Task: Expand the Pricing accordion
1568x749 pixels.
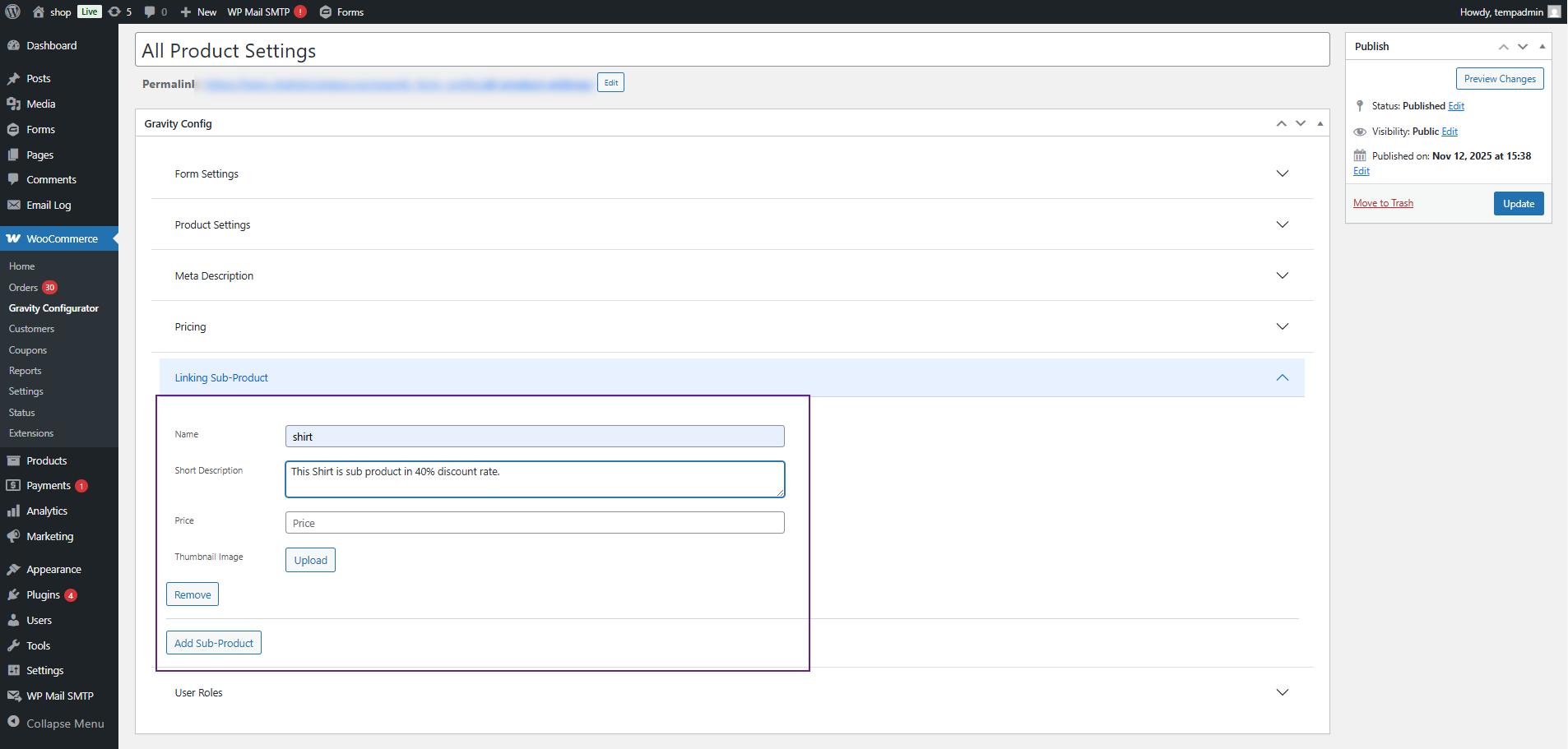Action: pos(1282,327)
